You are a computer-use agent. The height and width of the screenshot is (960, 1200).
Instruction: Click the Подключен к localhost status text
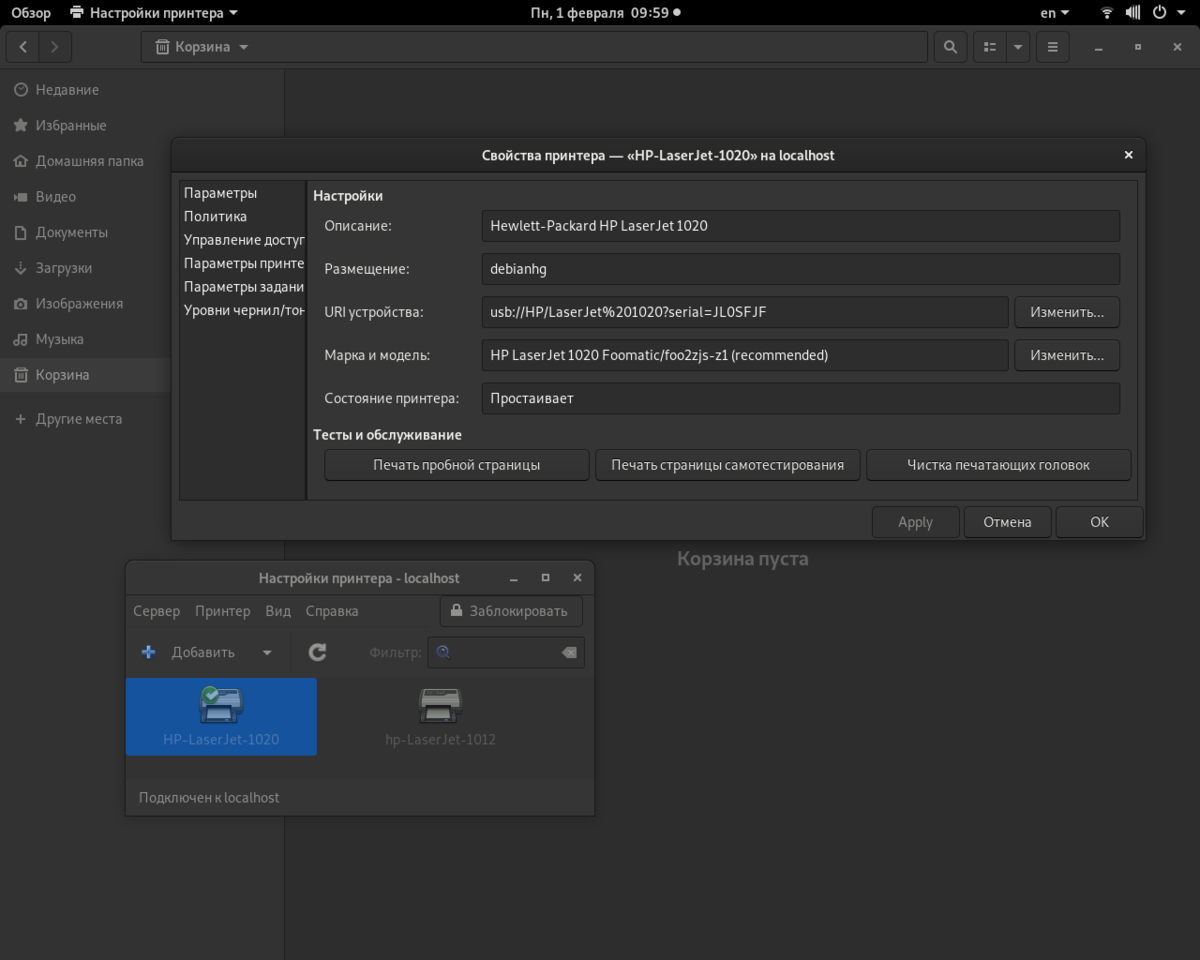coord(209,797)
